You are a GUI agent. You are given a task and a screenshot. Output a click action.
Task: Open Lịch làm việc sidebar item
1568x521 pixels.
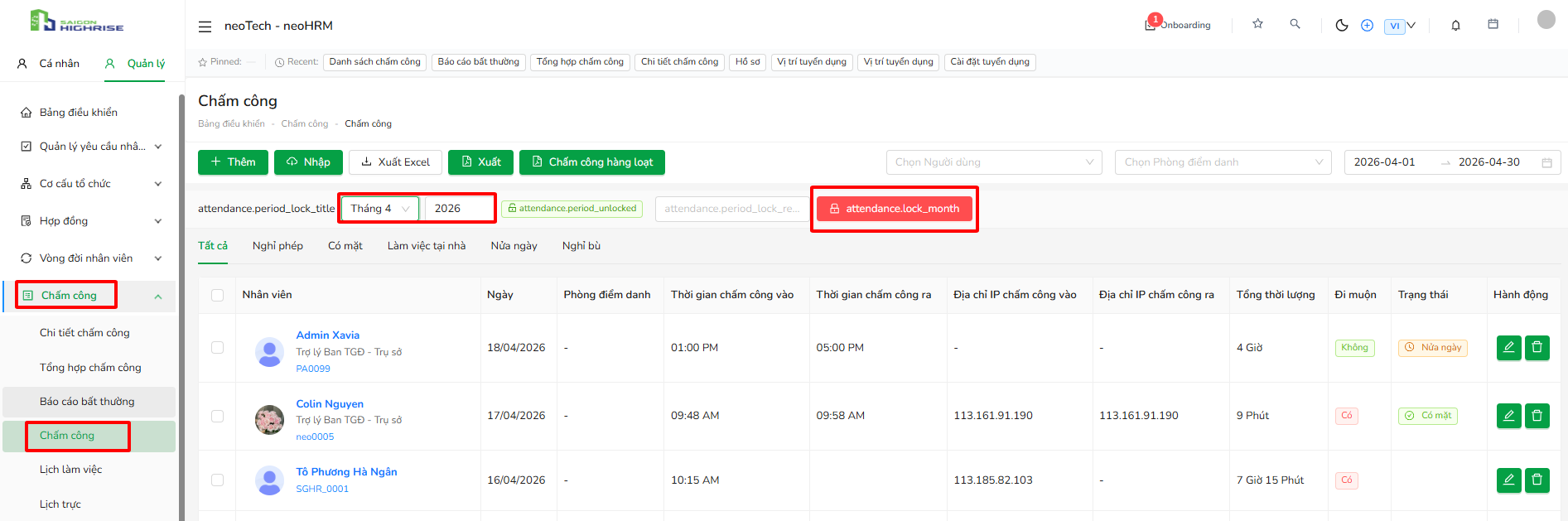pyautogui.click(x=71, y=470)
